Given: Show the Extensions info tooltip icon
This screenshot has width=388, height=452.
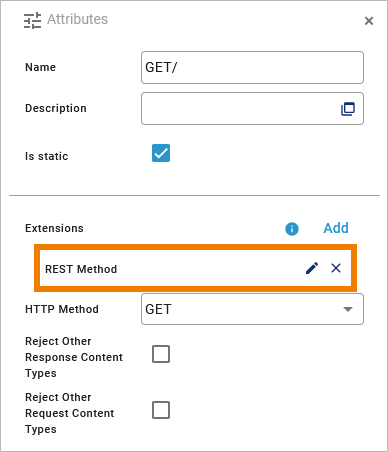Looking at the screenshot, I should tap(292, 229).
